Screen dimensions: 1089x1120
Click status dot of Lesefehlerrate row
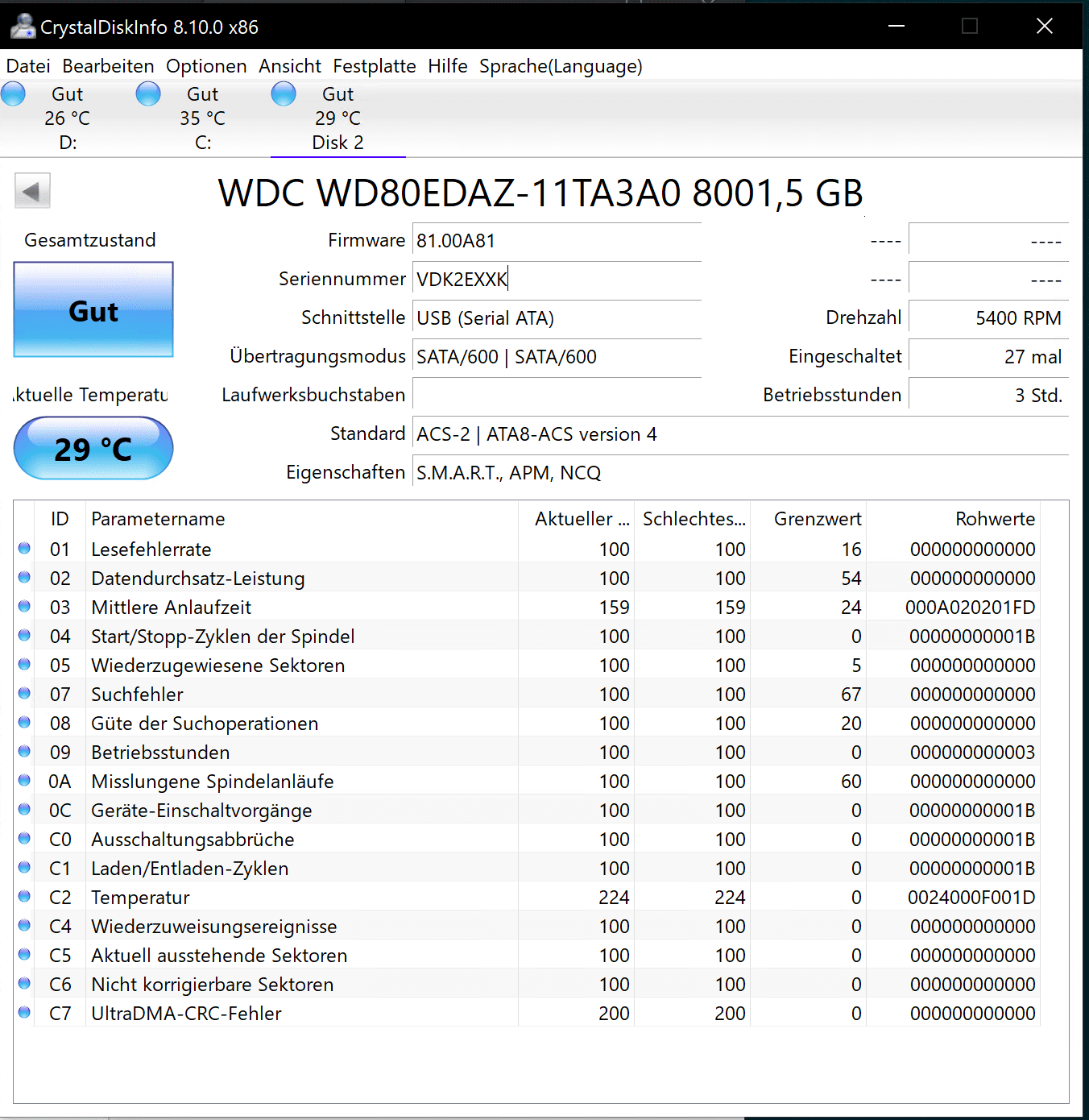(x=24, y=549)
